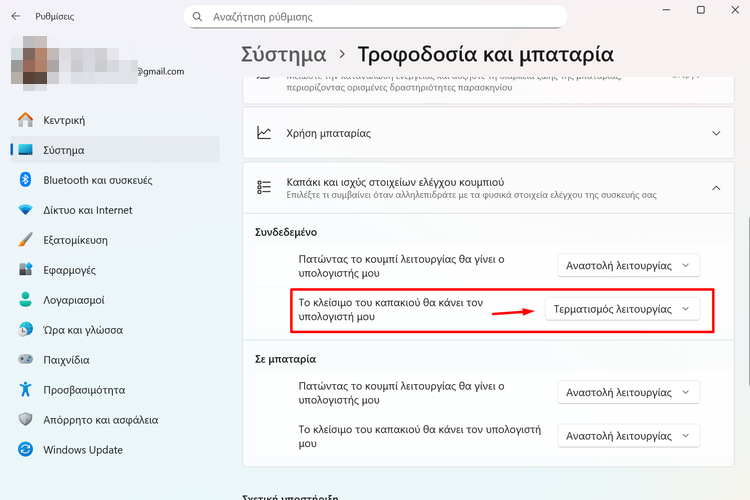
Task: Click the Εξατομίκευση paintbrush icon
Action: coord(25,240)
